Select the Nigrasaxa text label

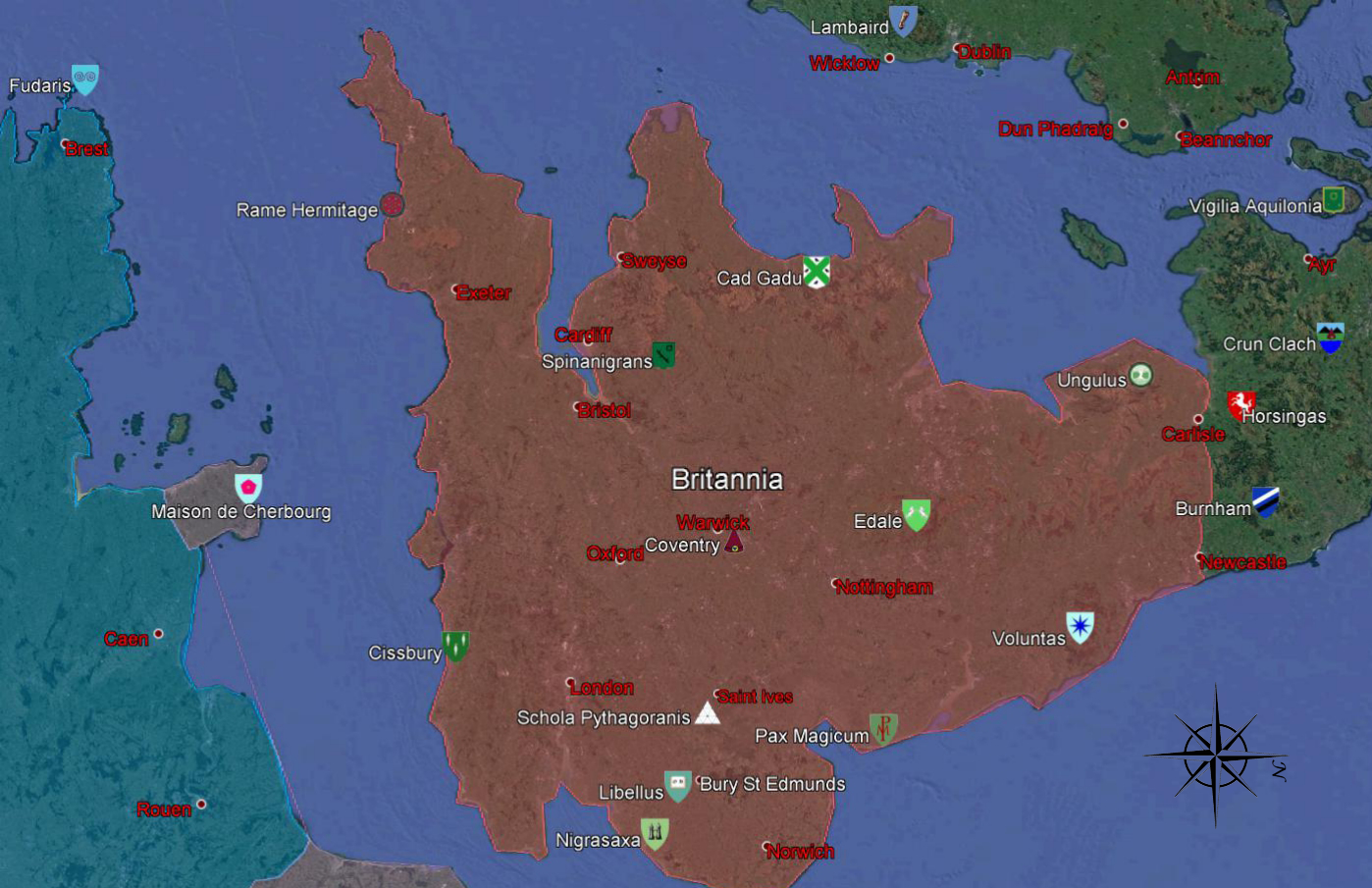[598, 841]
